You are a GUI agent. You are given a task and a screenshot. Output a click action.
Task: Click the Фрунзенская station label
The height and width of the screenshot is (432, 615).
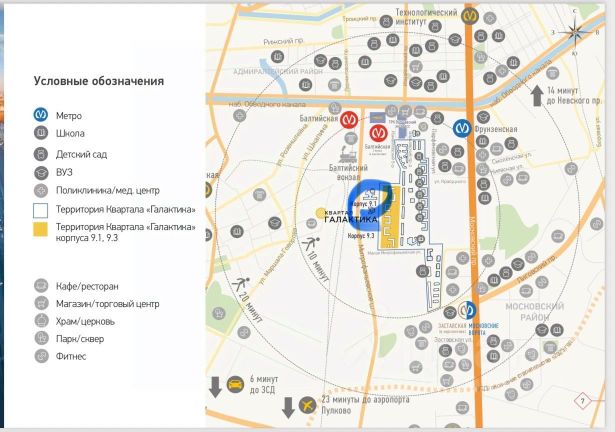496,129
